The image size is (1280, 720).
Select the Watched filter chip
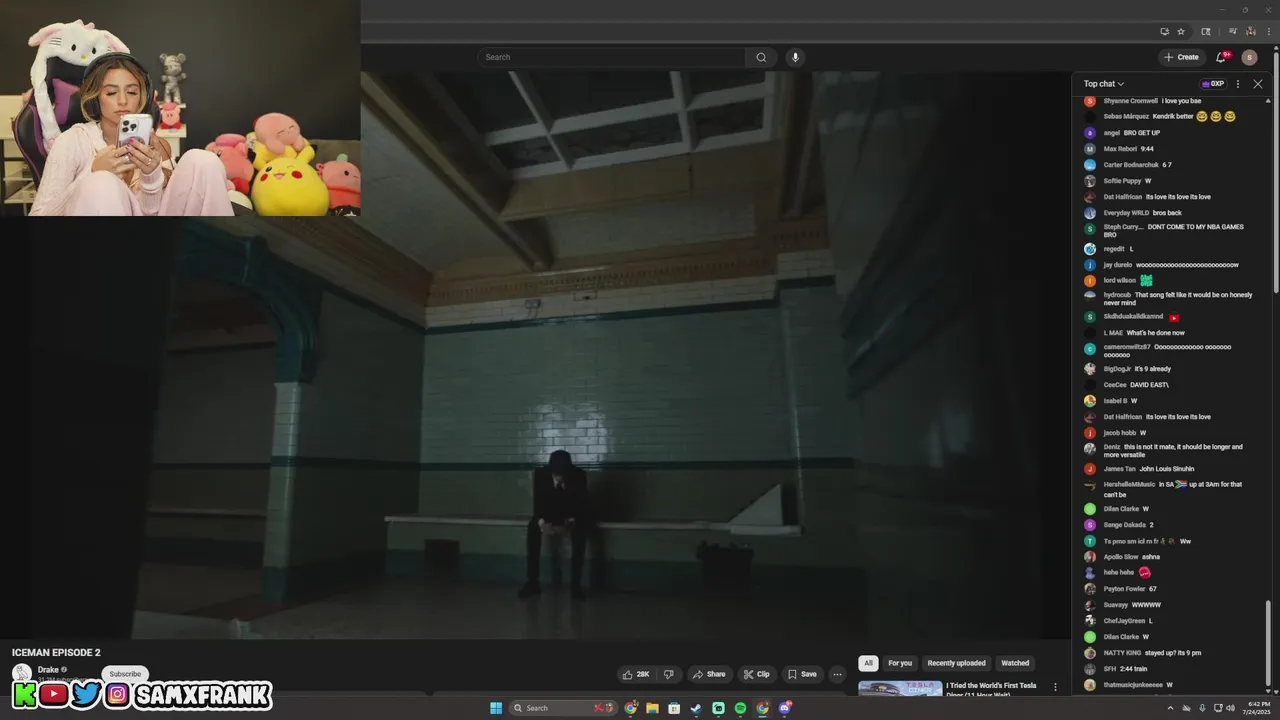pyautogui.click(x=1015, y=663)
